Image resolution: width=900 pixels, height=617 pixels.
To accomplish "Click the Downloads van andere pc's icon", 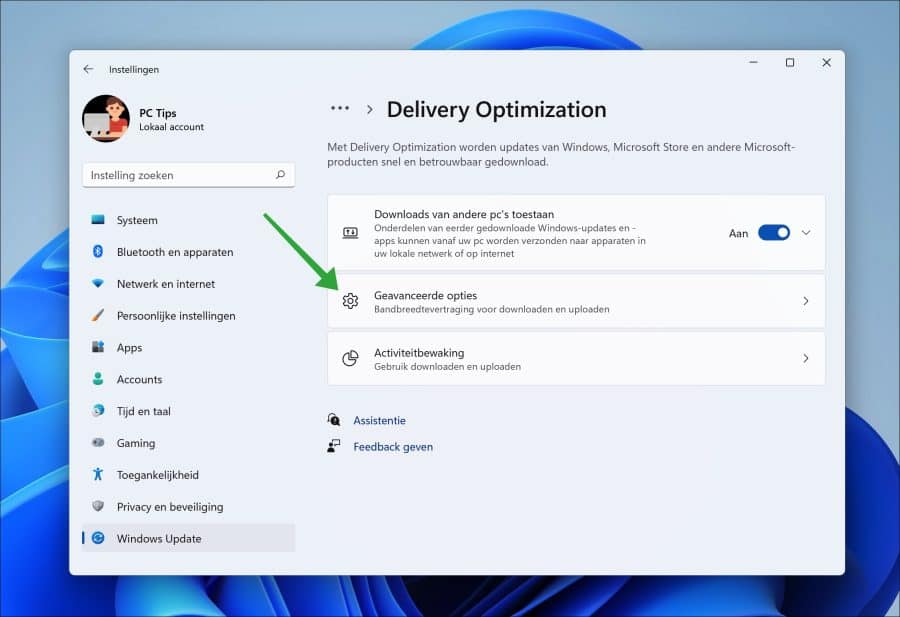I will click(x=350, y=232).
